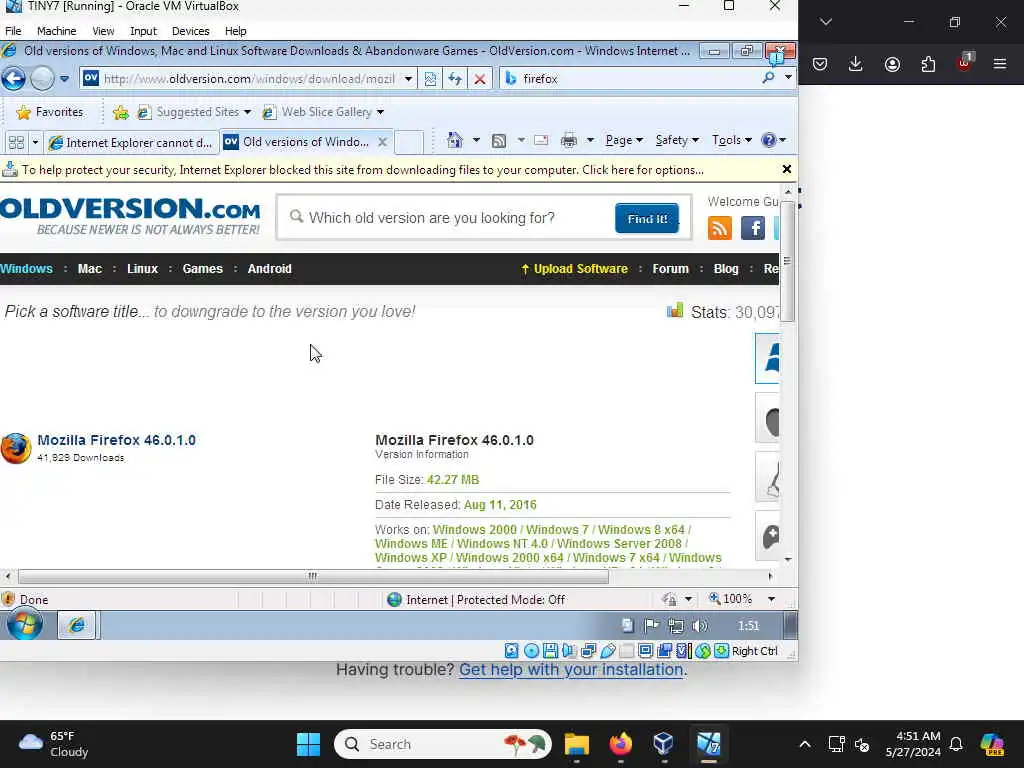This screenshot has height=768, width=1024.
Task: Open VirtualBox Input menu
Action: (x=143, y=31)
